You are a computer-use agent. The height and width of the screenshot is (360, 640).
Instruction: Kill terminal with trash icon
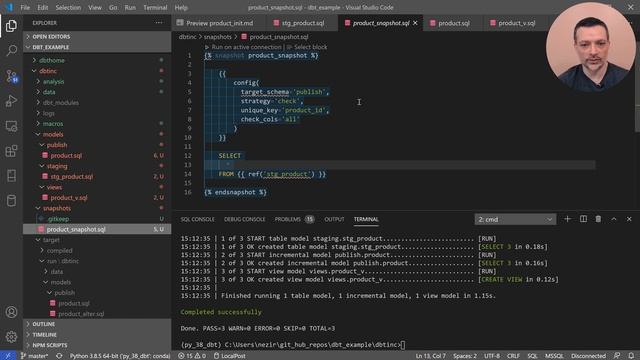(x=598, y=219)
